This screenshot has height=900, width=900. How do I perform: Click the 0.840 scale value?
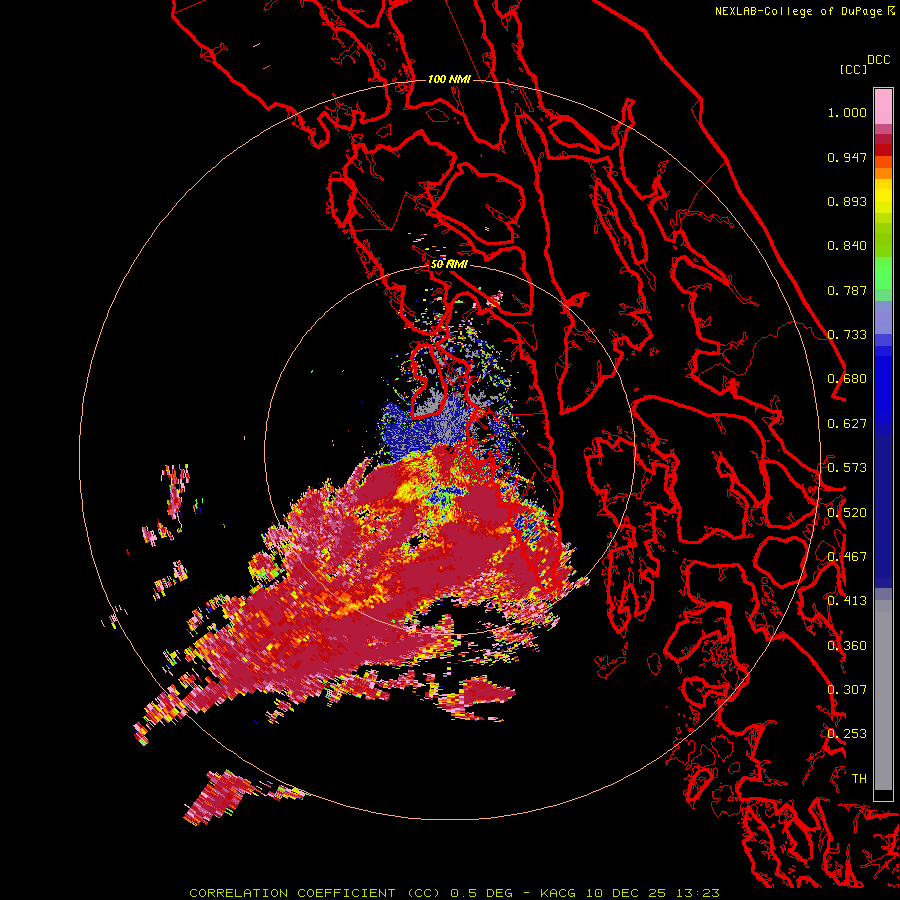pyautogui.click(x=847, y=246)
